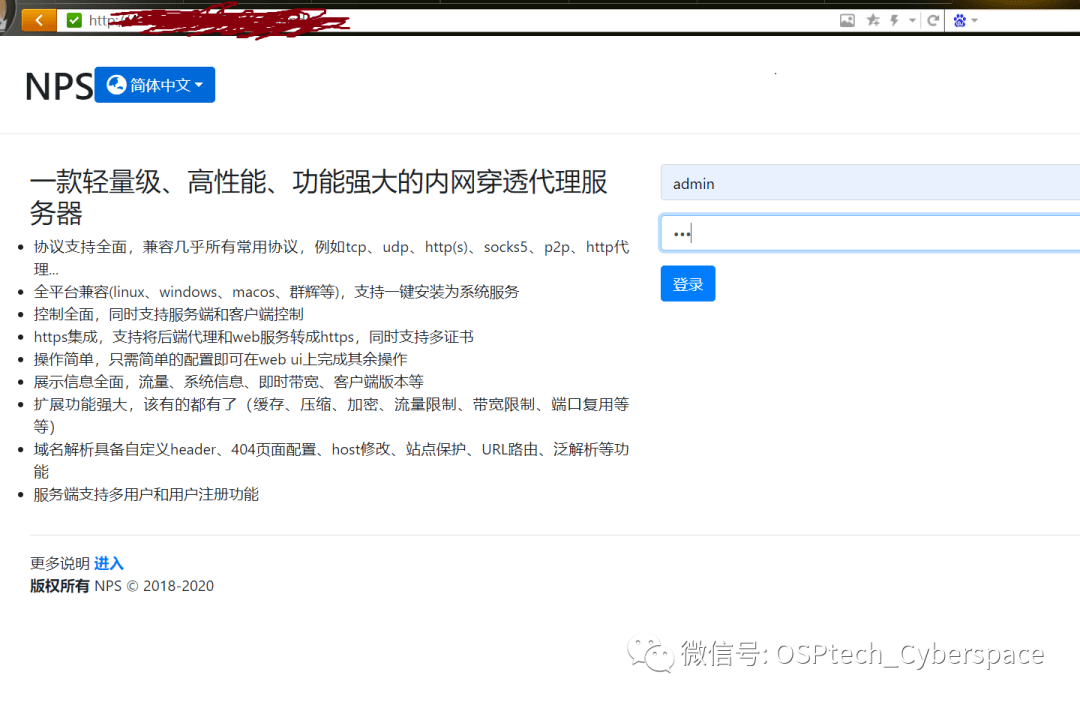Click the heading '一款轻量级、高性能、功能强大的内网穿透代理服务器'
Viewport: 1080px width, 705px height.
click(x=318, y=198)
